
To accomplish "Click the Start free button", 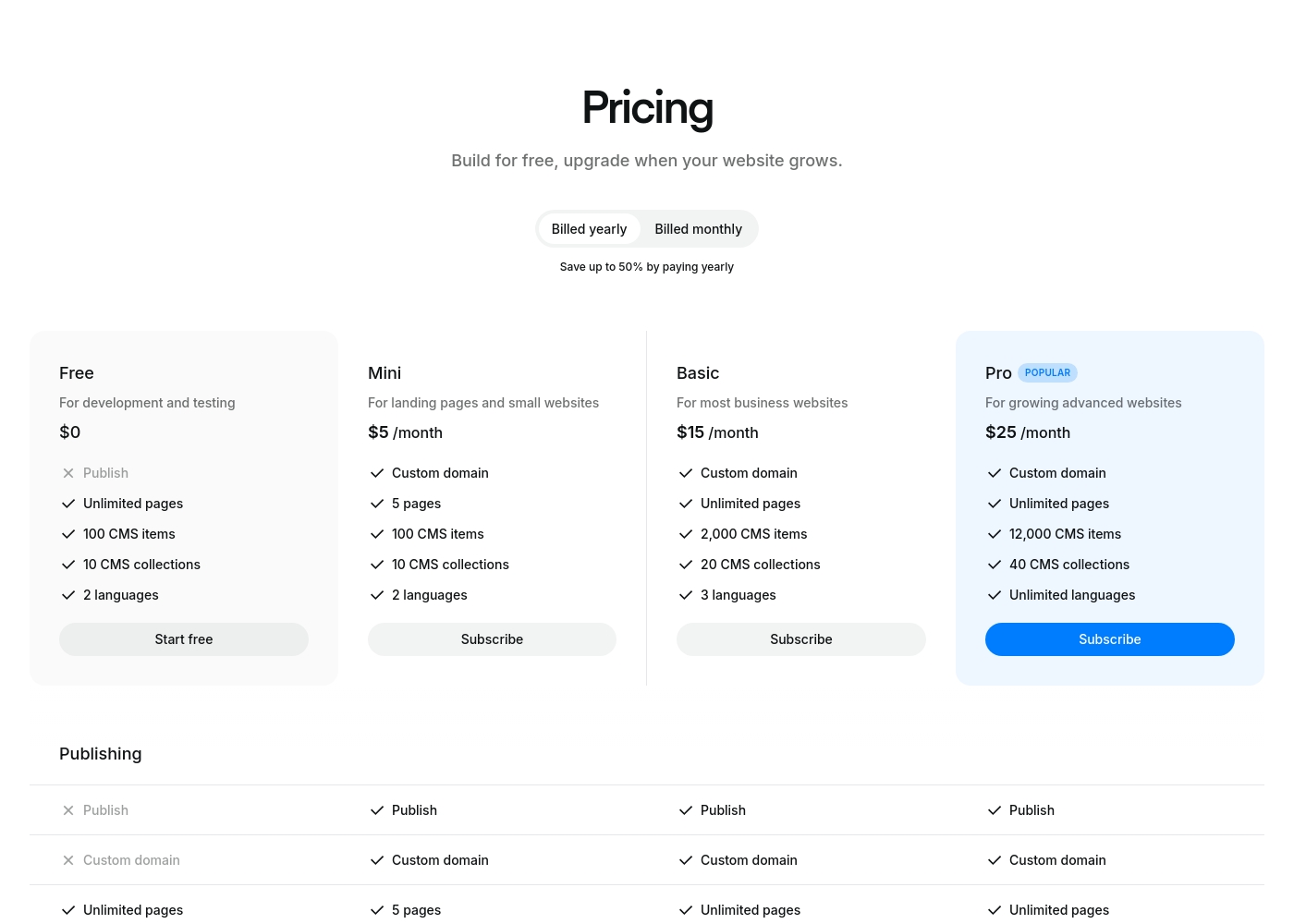I will tap(184, 639).
